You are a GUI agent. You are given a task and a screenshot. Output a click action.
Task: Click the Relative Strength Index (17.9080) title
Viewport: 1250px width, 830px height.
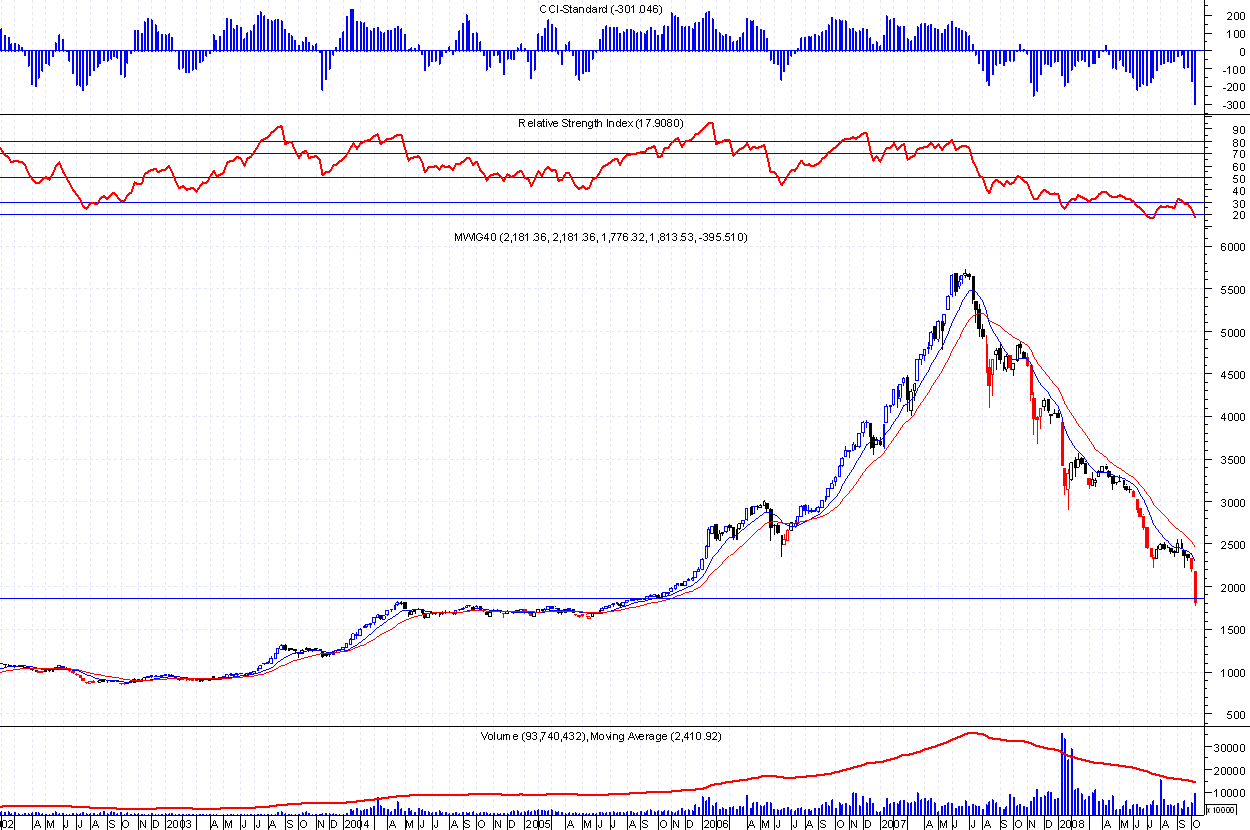coord(600,123)
